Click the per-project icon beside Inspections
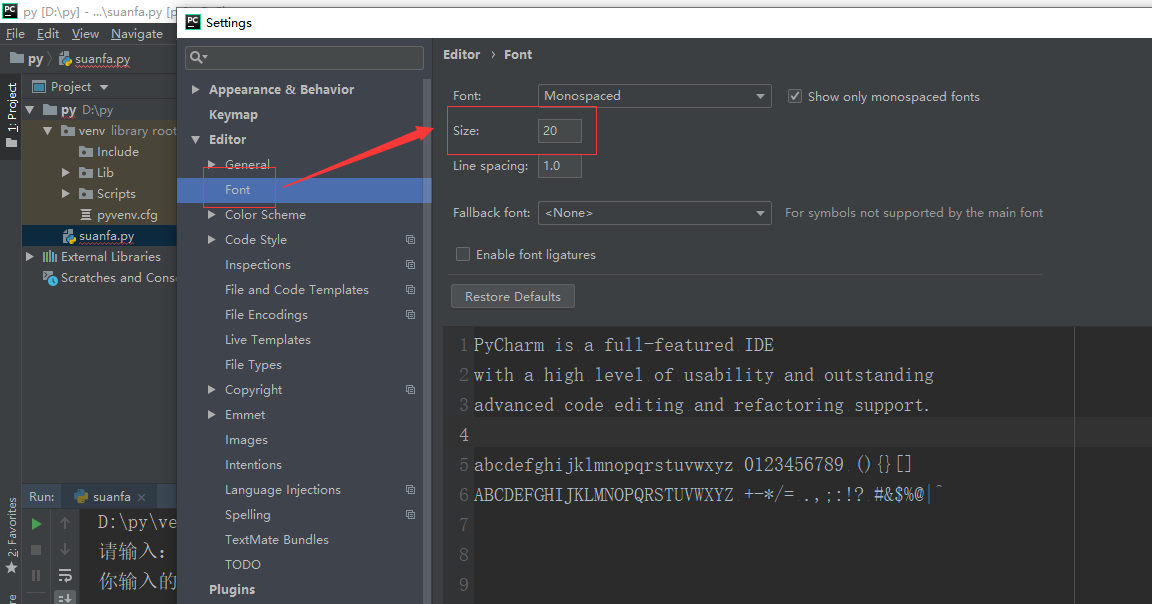The height and width of the screenshot is (604, 1152). point(411,265)
